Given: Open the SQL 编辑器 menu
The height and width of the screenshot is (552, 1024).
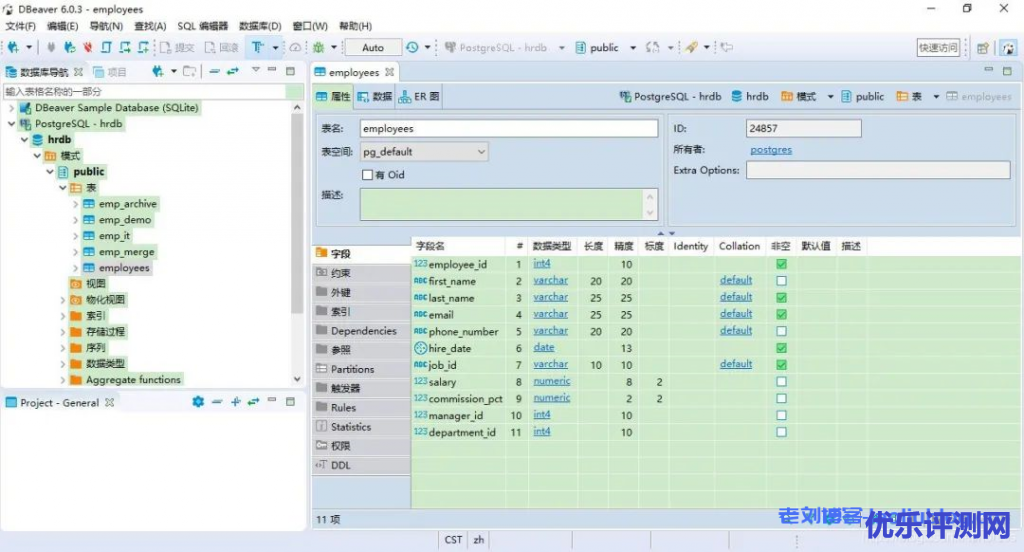Looking at the screenshot, I should [202, 26].
